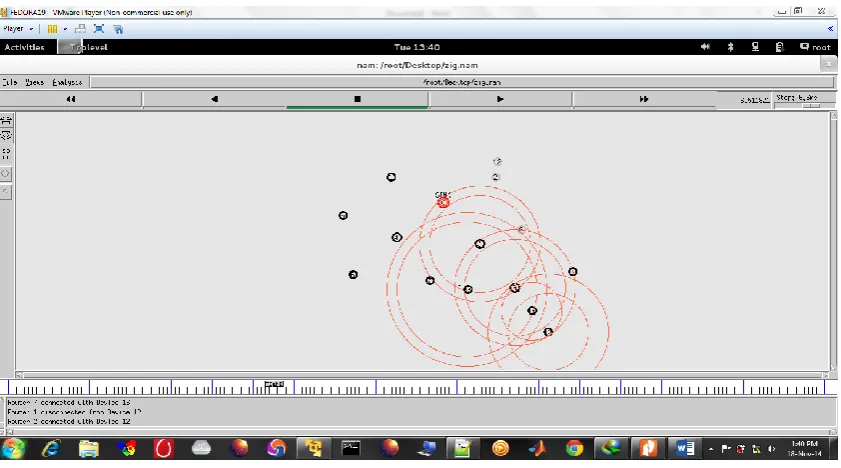Click the canvas vertical scrollbar

point(834,241)
